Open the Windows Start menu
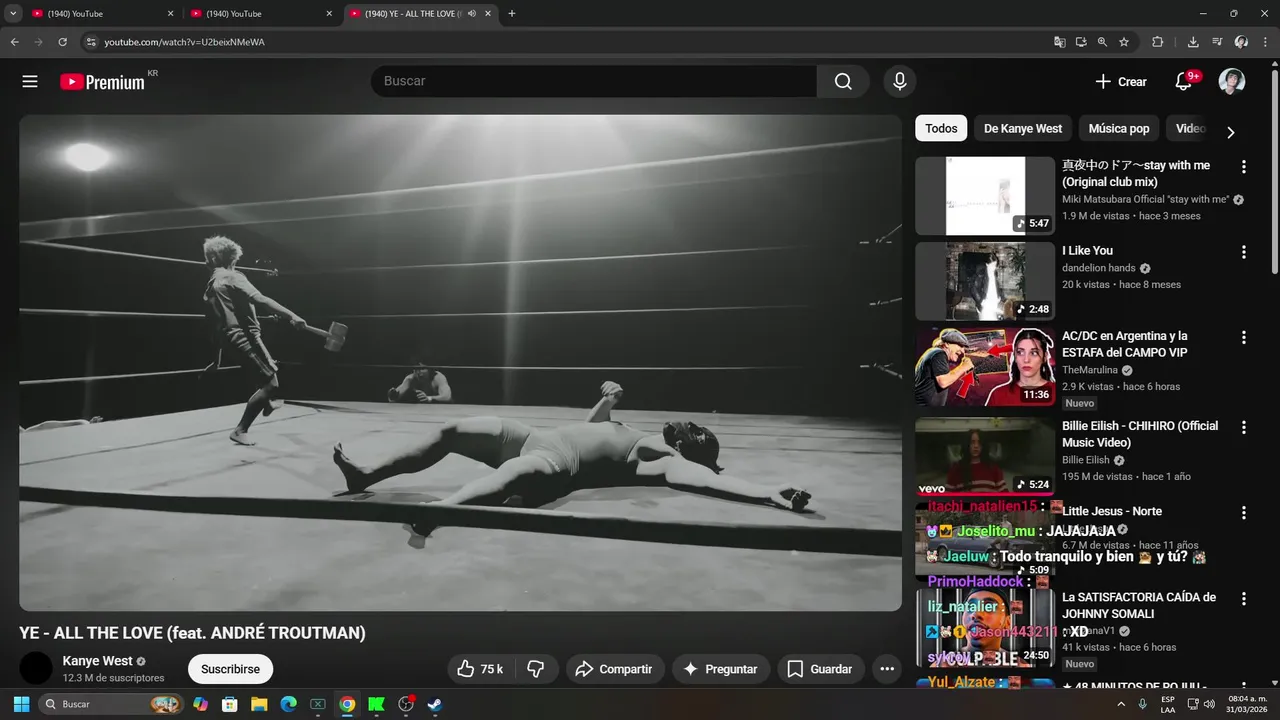Screen dimensions: 1280x720 tap(21, 704)
